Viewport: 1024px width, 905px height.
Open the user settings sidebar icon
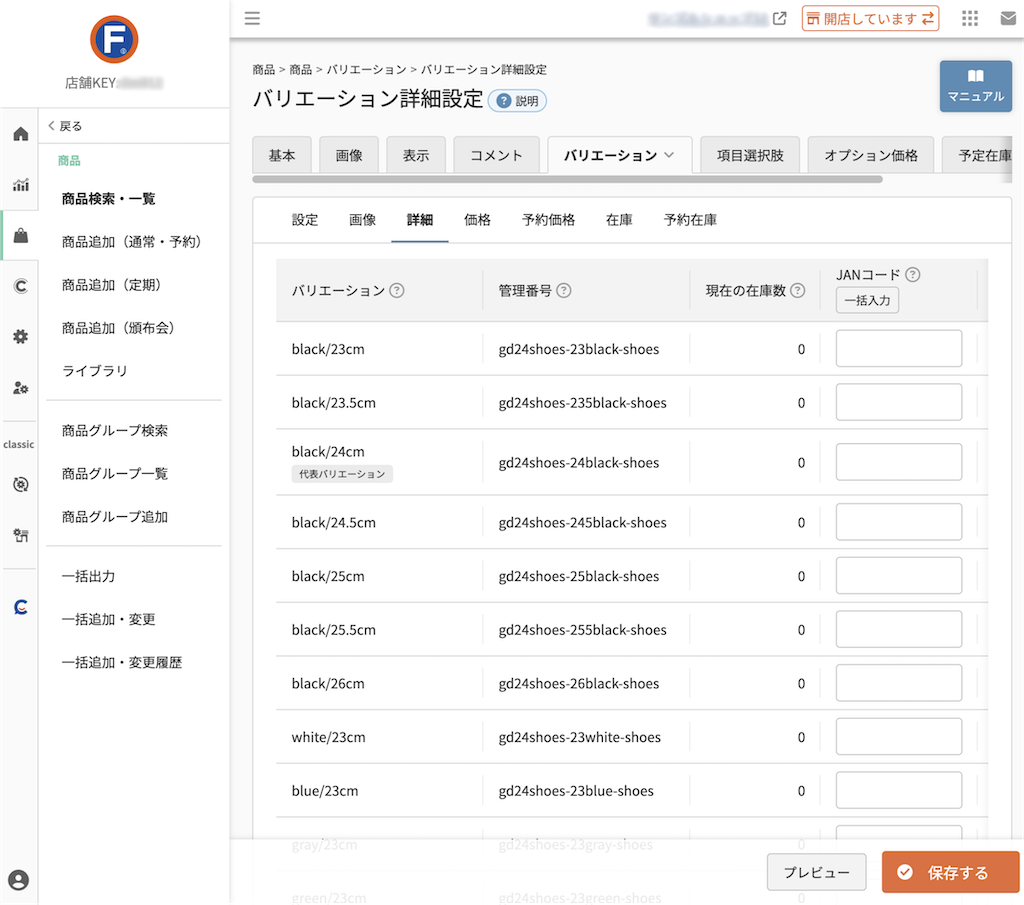point(21,388)
